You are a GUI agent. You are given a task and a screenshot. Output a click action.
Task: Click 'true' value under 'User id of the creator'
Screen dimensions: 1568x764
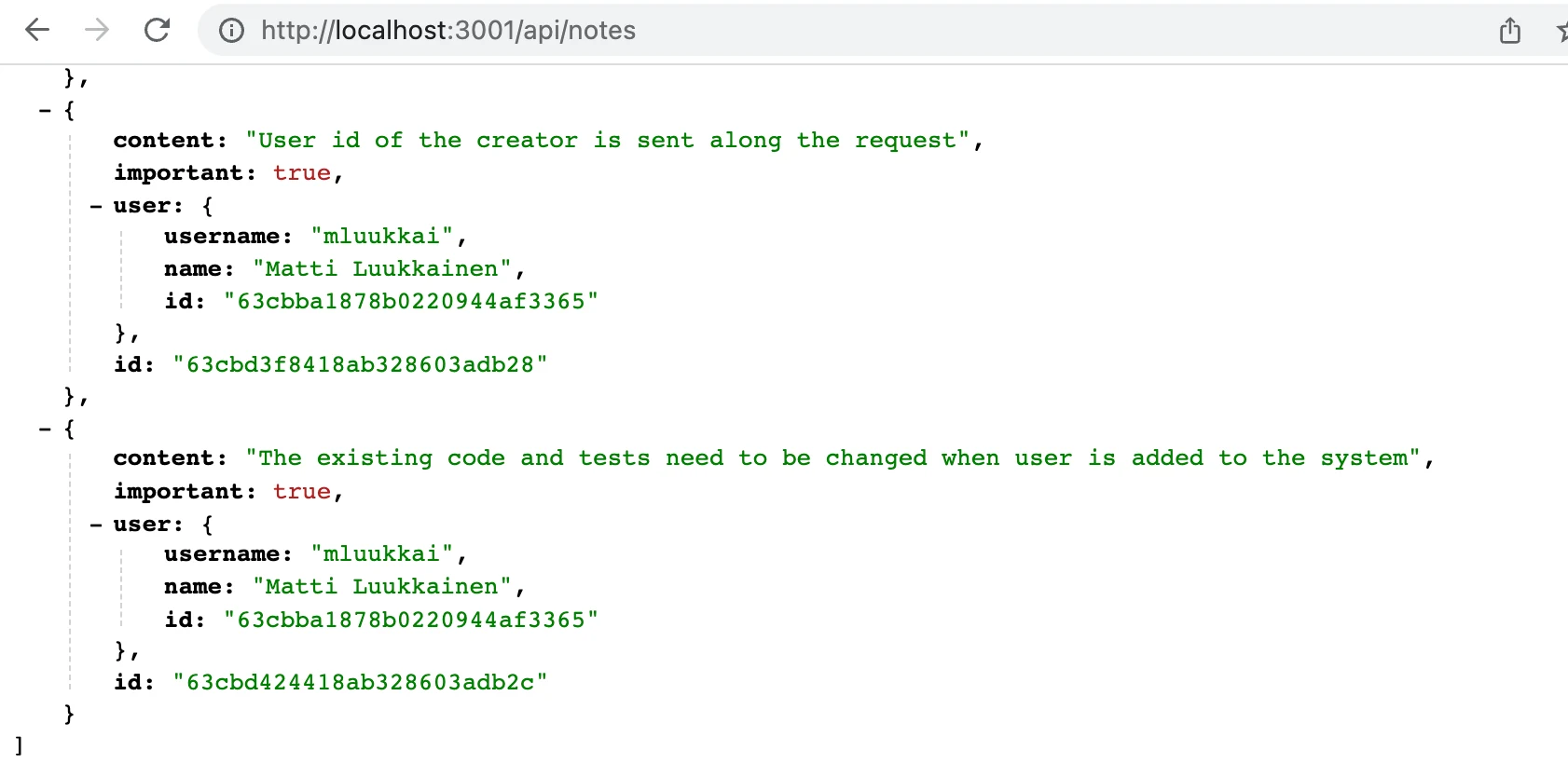click(x=302, y=173)
